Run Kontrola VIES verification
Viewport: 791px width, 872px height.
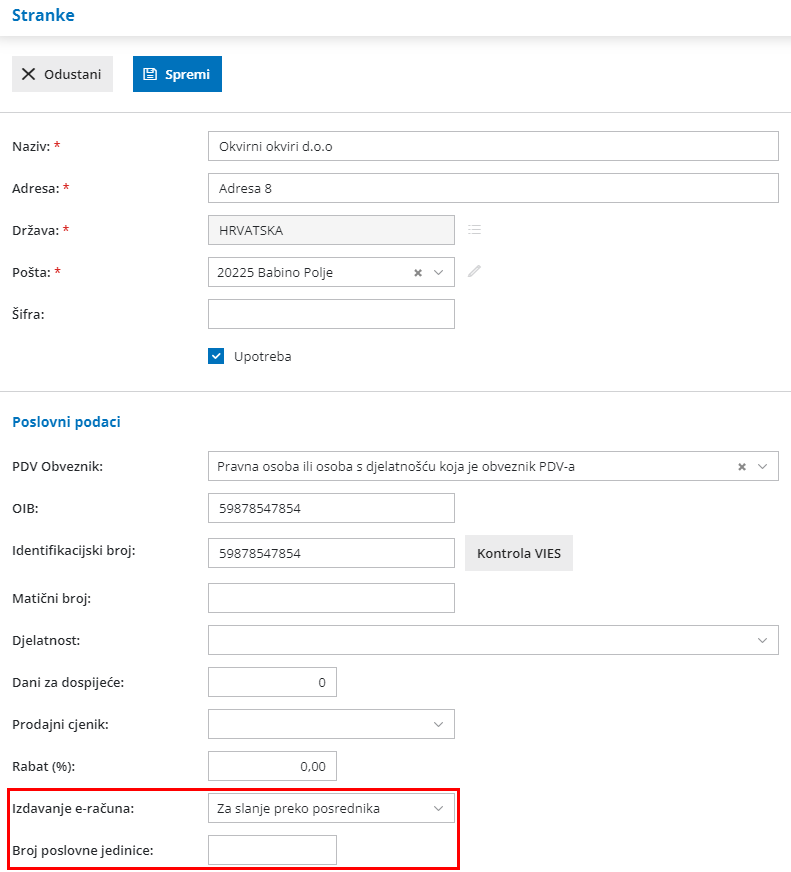click(519, 553)
